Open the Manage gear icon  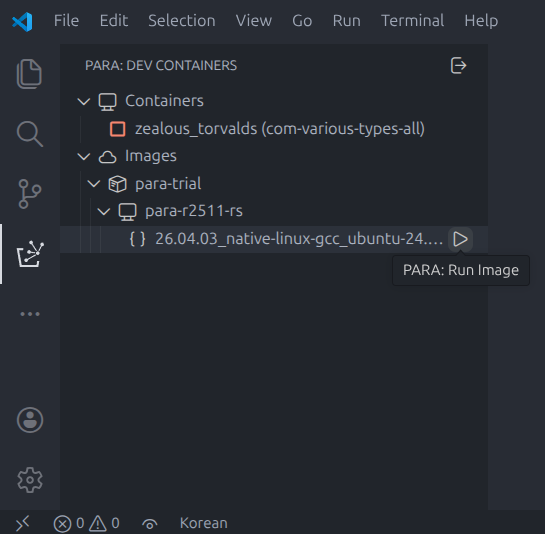point(30,480)
